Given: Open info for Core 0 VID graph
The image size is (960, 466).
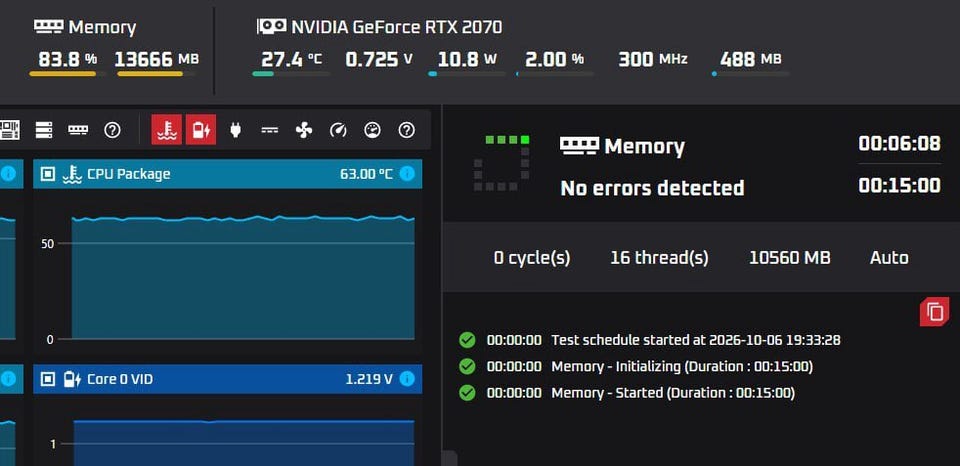Looking at the screenshot, I should [x=407, y=379].
